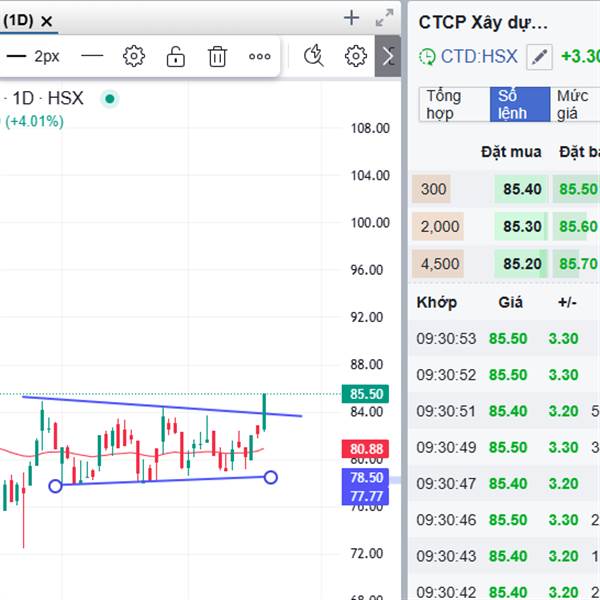Open more options three-dots menu
The height and width of the screenshot is (600, 600).
(x=259, y=57)
